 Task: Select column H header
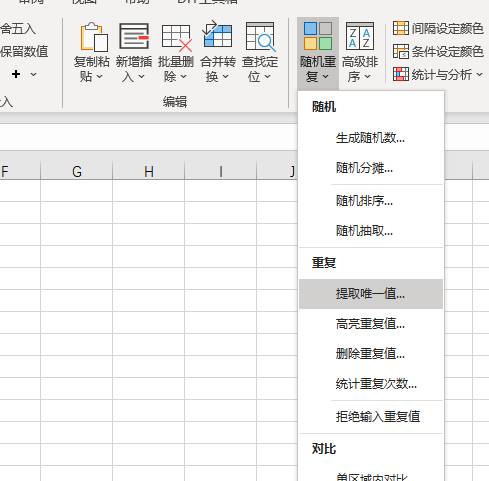[149, 171]
